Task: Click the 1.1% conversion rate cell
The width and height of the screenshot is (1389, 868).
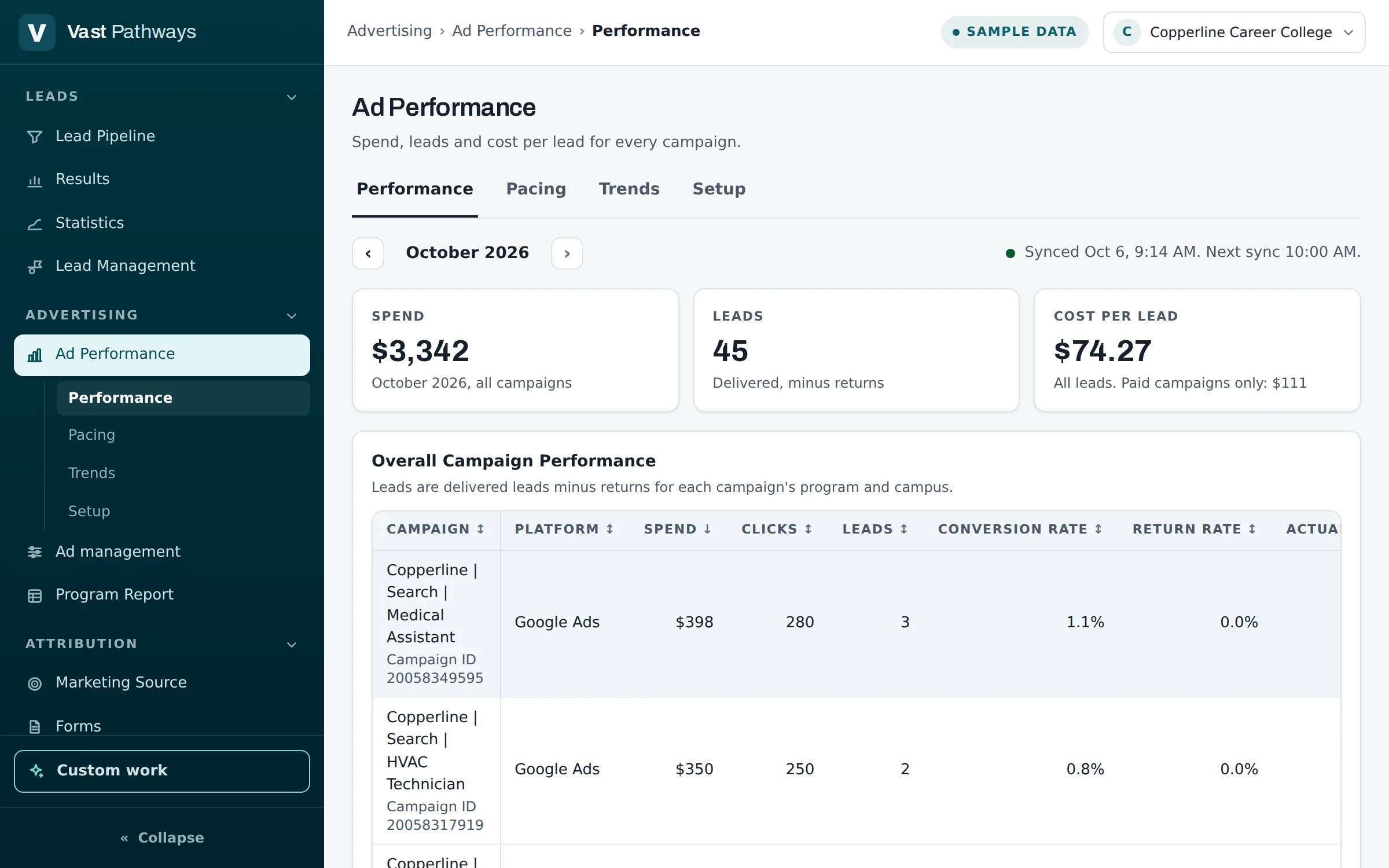Action: pos(1085,623)
